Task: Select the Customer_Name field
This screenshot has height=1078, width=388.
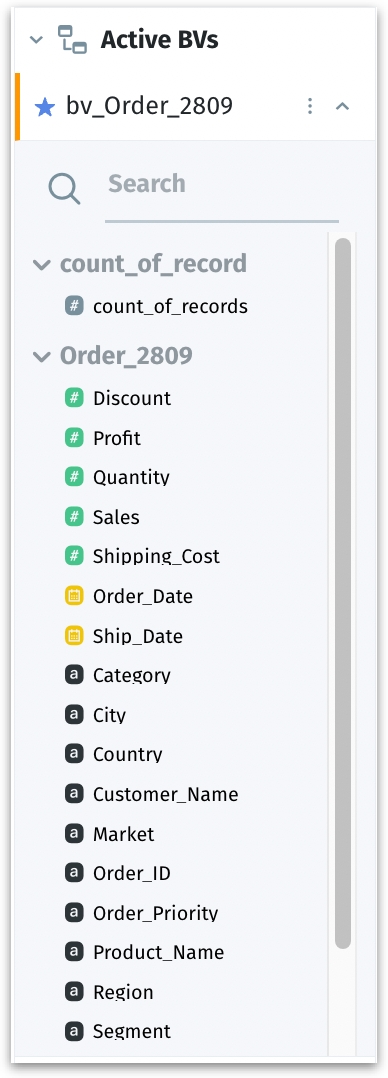Action: tap(165, 794)
